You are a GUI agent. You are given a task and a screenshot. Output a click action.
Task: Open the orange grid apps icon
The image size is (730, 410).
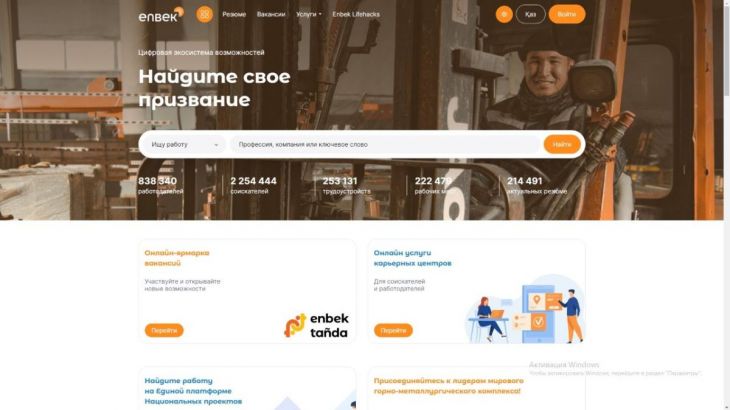(x=204, y=14)
